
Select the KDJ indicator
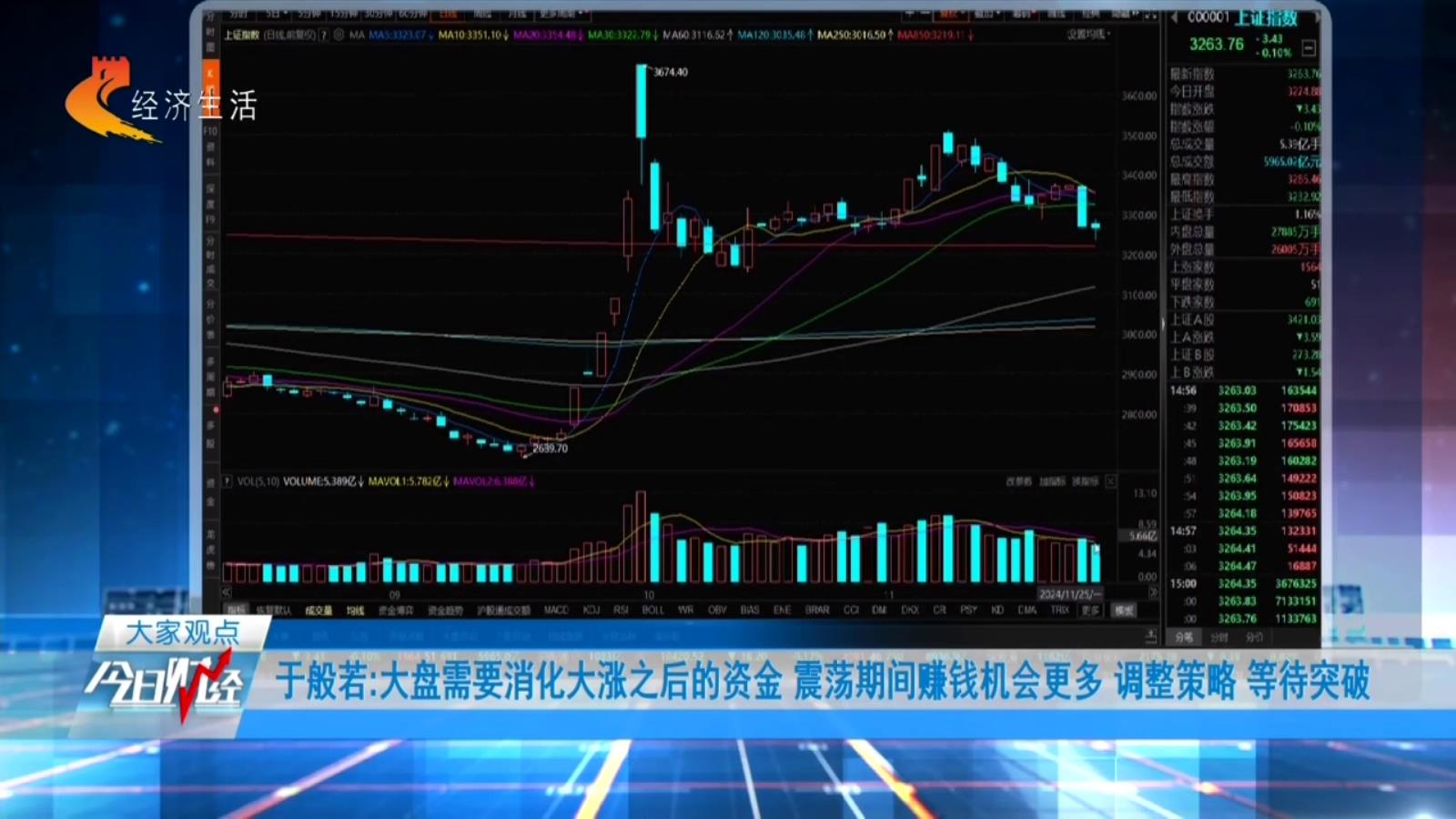click(591, 611)
